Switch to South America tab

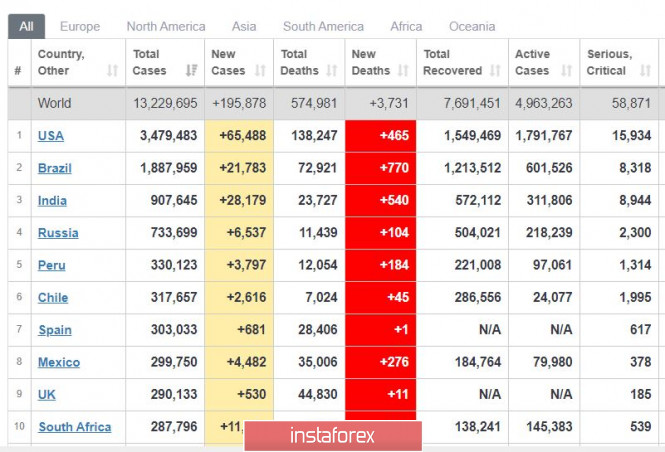point(323,26)
